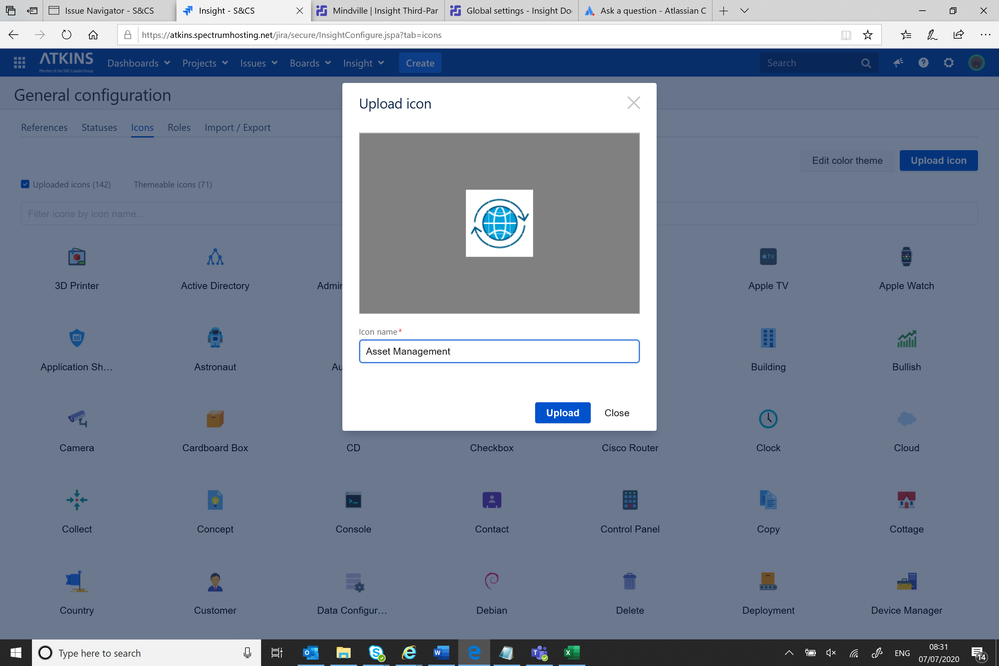Click the Jira Search field
The height and width of the screenshot is (666, 999).
pyautogui.click(x=817, y=63)
